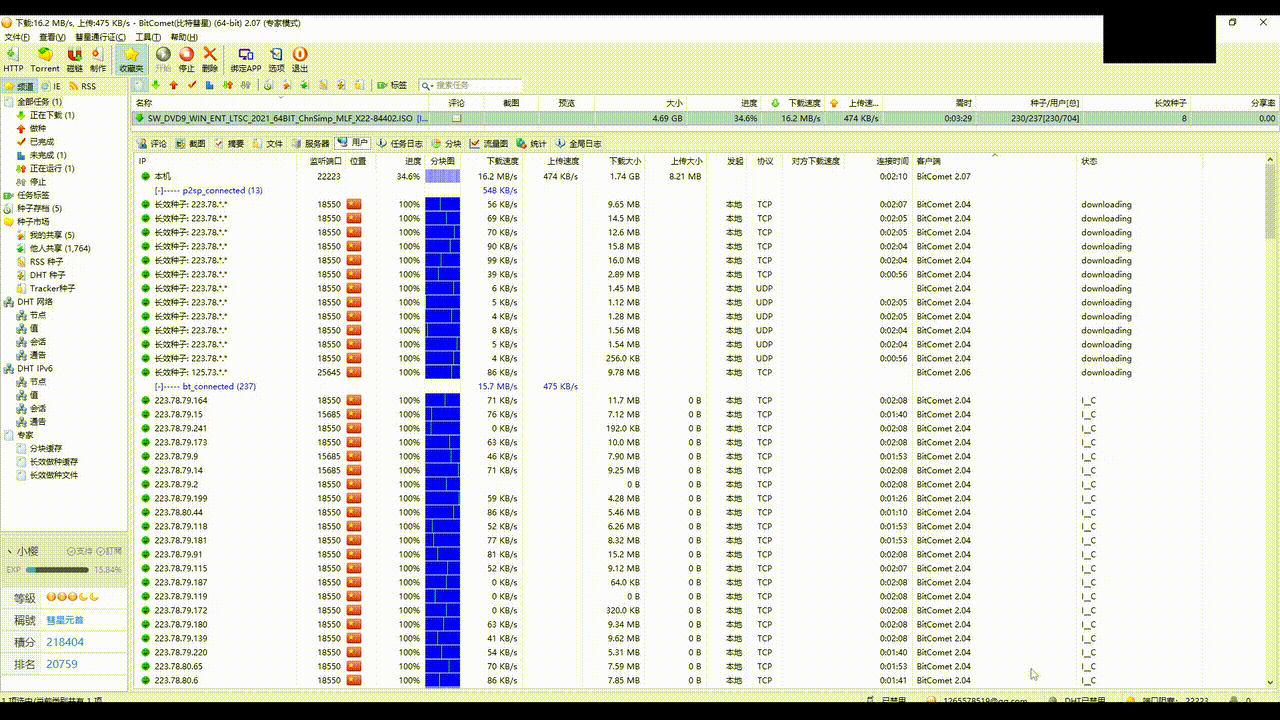Click the 标签 tag button in filter bar

392,86
